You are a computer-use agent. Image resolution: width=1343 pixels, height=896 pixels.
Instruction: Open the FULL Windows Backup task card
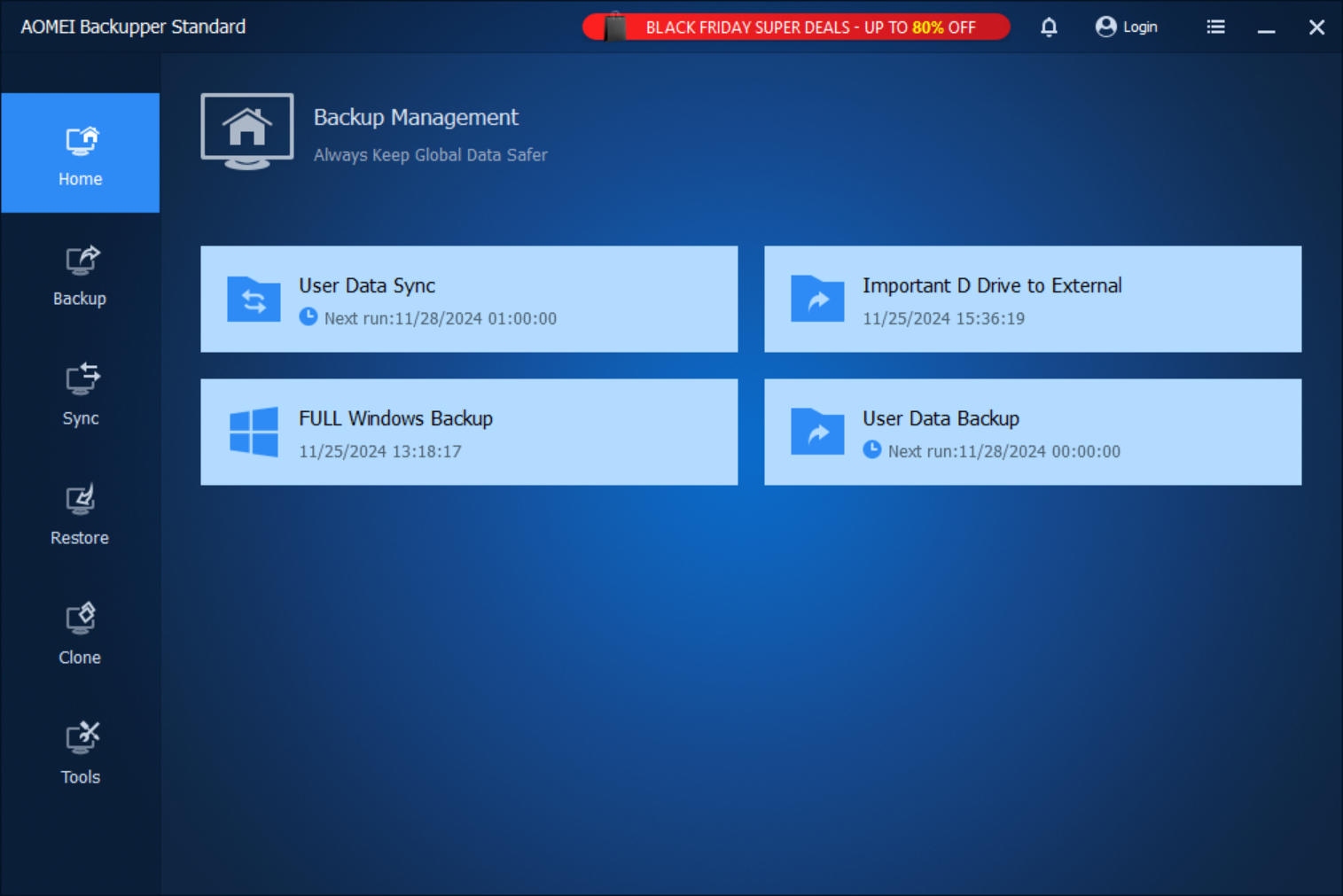click(x=469, y=432)
